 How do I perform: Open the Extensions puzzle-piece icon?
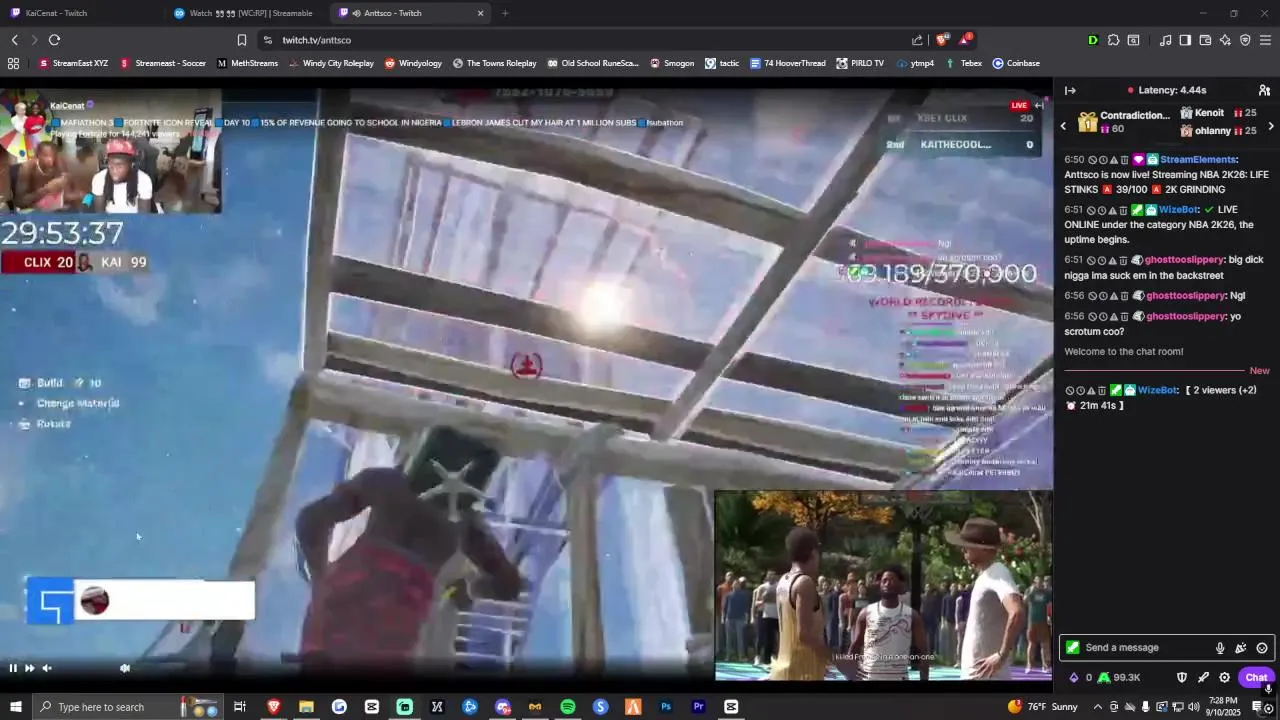pyautogui.click(x=1113, y=40)
